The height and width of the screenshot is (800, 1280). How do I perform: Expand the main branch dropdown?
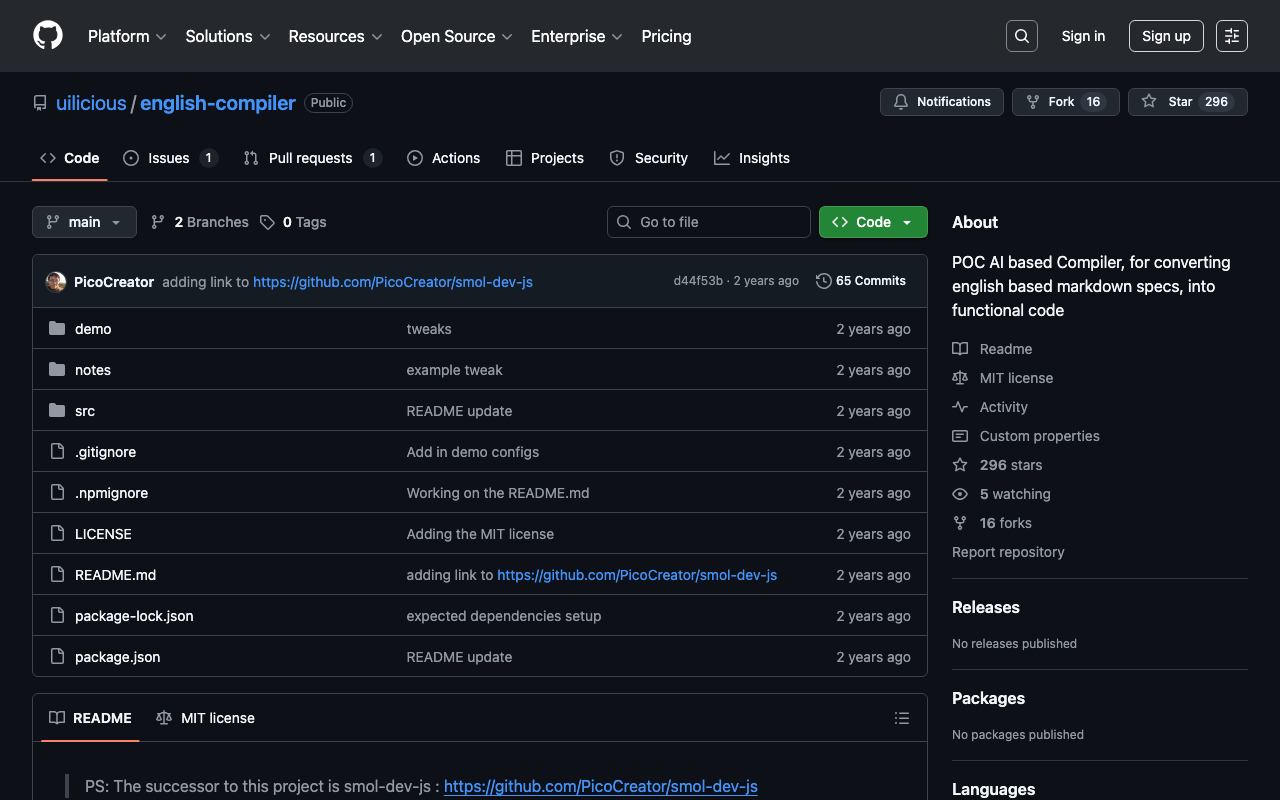pyautogui.click(x=84, y=222)
